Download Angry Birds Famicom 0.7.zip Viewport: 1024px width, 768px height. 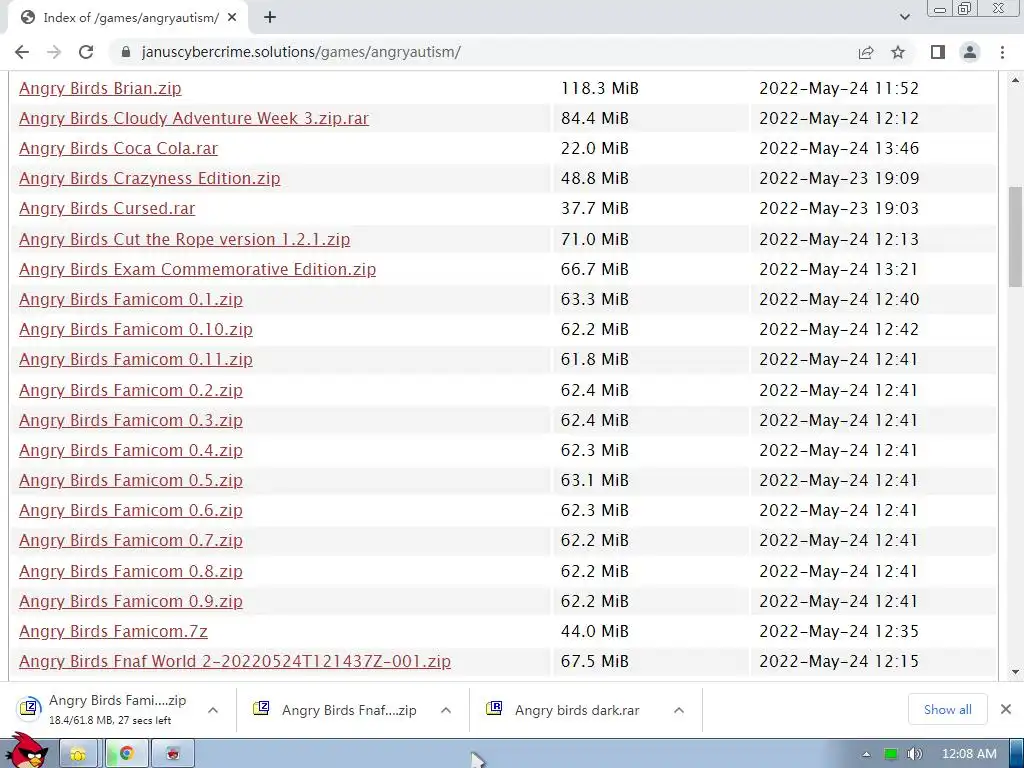coord(131,540)
